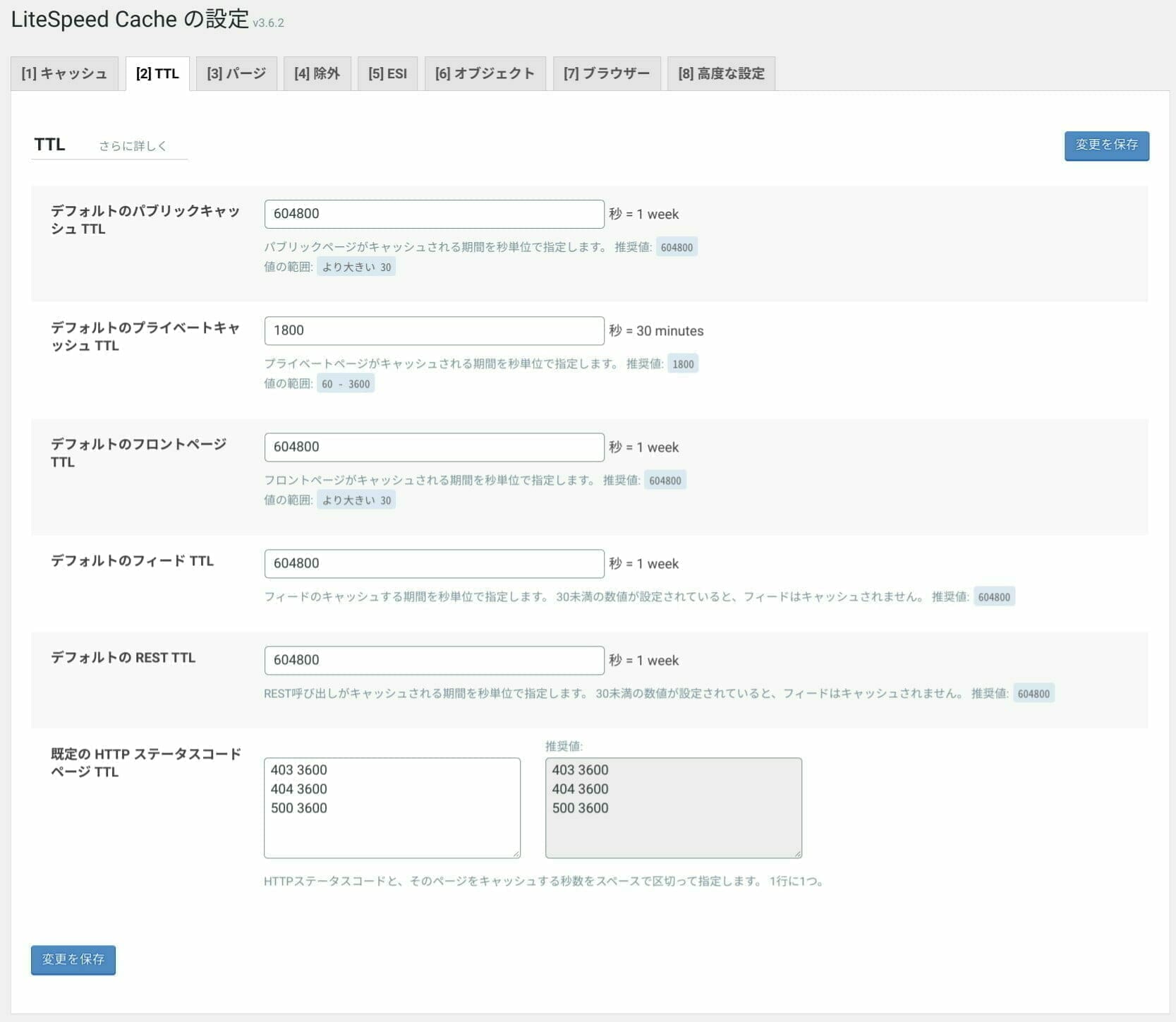This screenshot has width=1176, height=1022.
Task: Click the より大きい 30 range badge under front page
Action: (x=356, y=500)
